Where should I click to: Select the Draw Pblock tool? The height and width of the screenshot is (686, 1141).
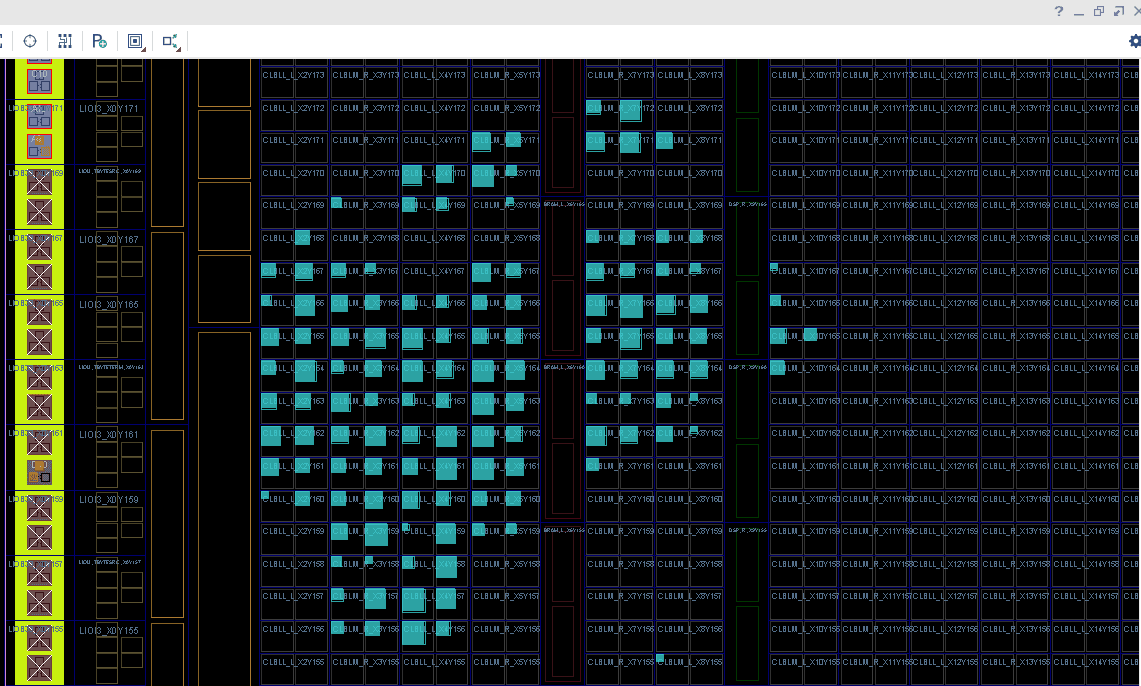100,41
